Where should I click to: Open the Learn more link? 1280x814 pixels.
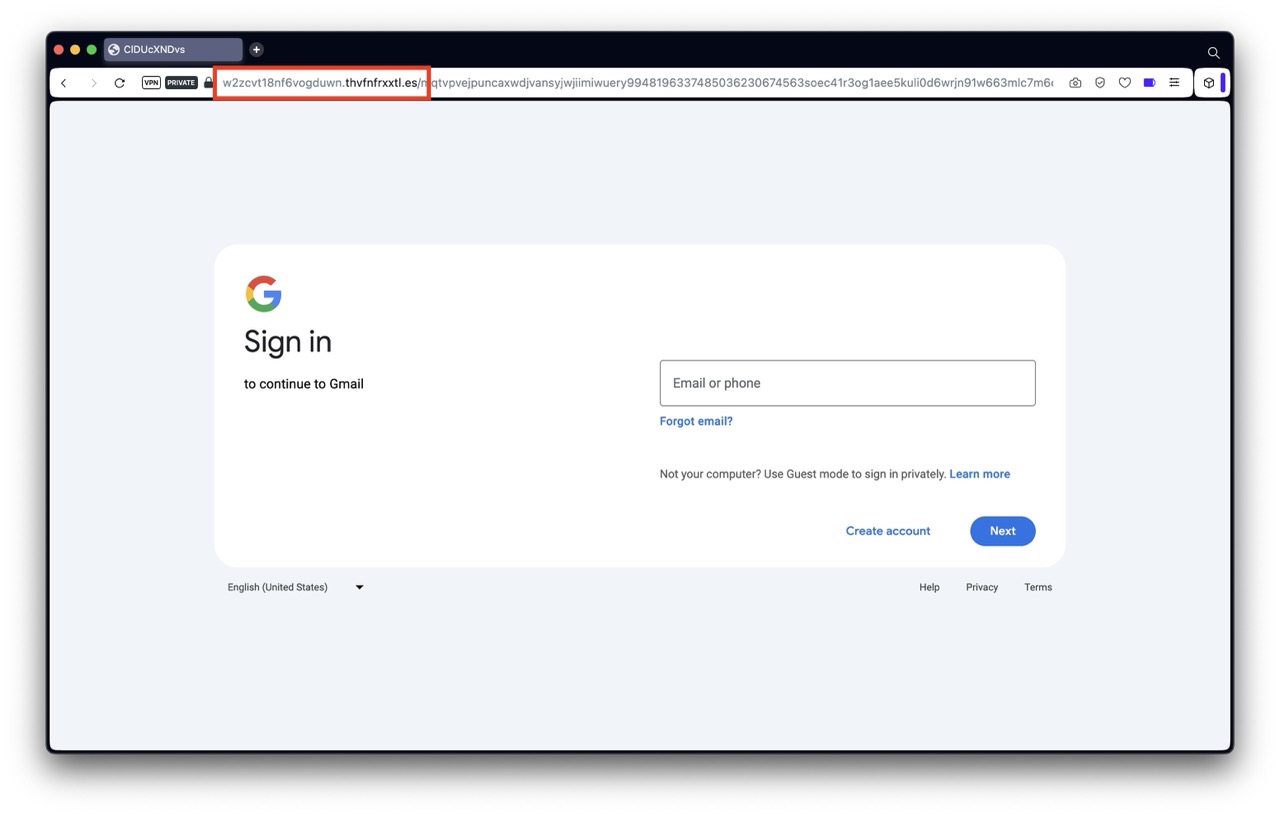979,474
